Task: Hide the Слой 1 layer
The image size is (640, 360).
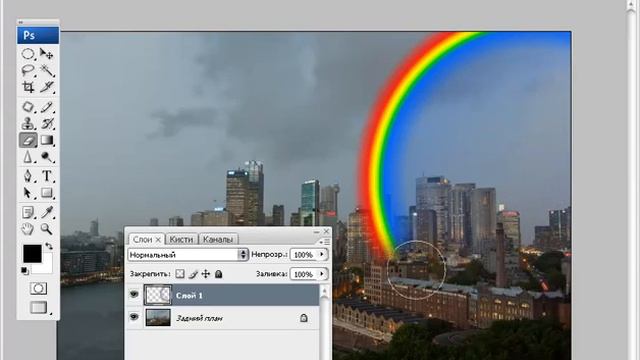Action: [x=134, y=295]
